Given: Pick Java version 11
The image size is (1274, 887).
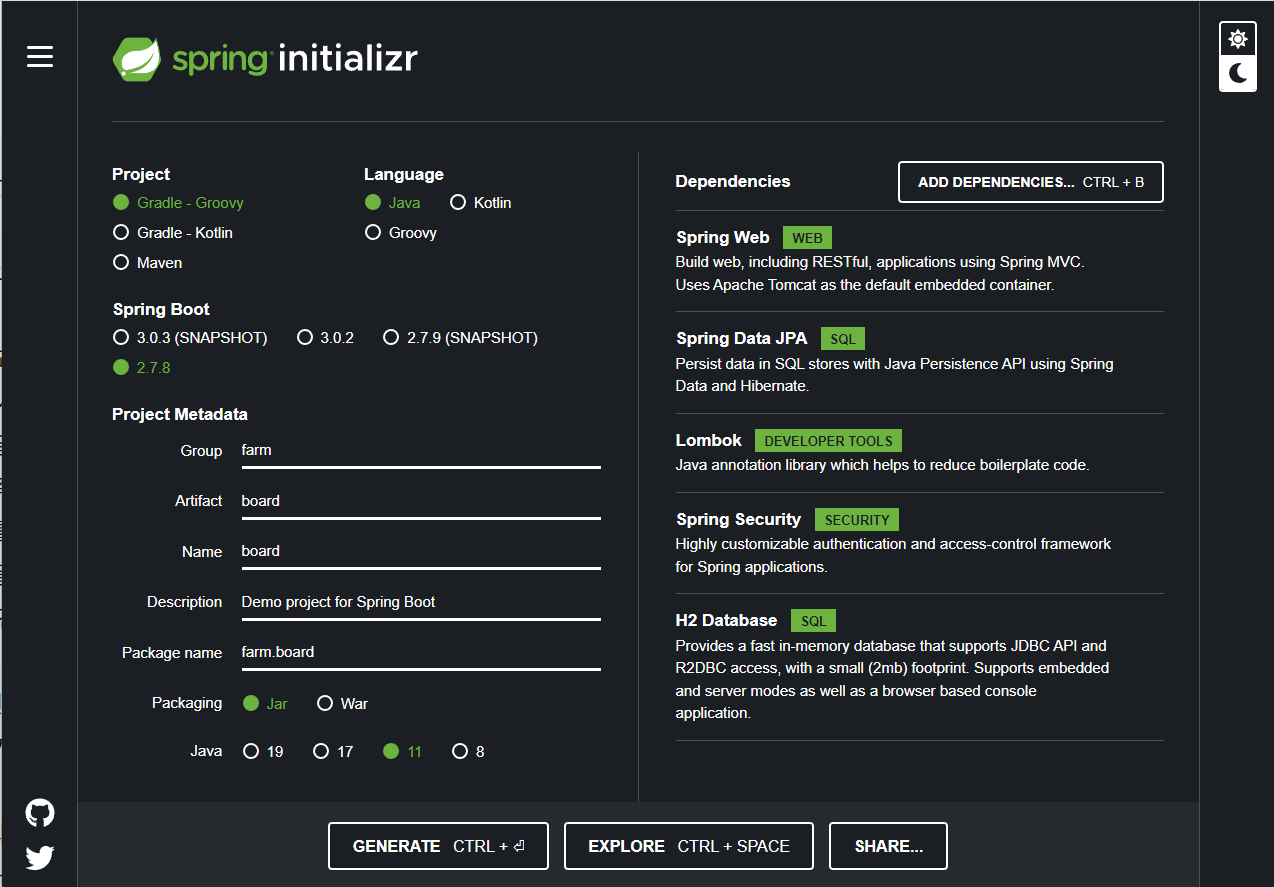Looking at the screenshot, I should pos(402,751).
